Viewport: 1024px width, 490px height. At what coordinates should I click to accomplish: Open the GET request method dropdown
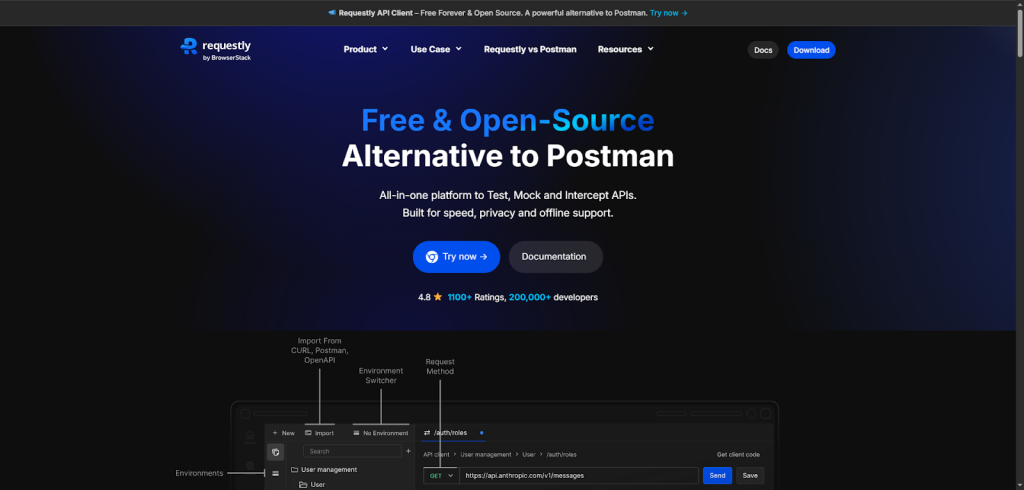[x=440, y=476]
